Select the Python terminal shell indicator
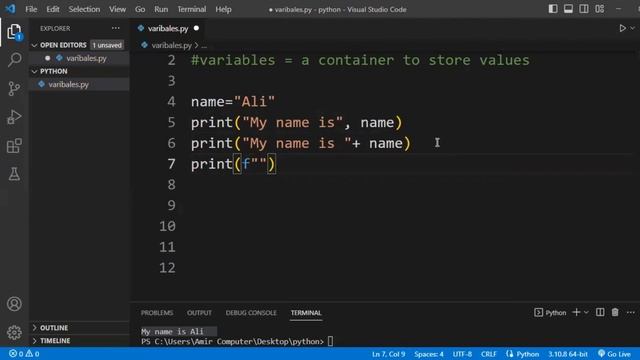 pos(550,313)
